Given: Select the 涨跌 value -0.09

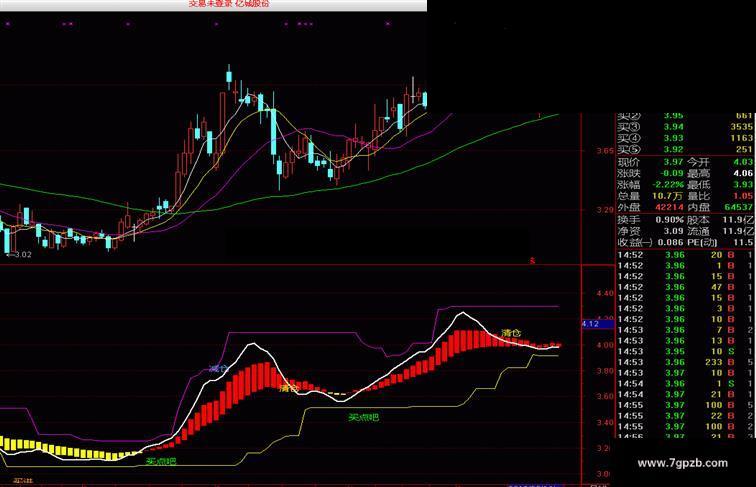Looking at the screenshot, I should click(672, 173).
